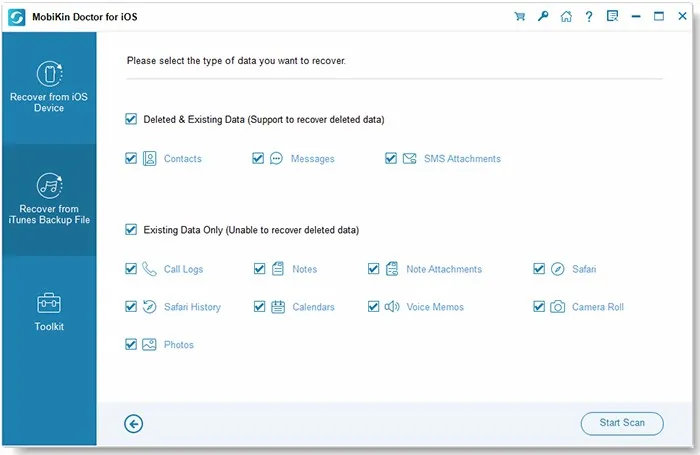Screen dimensions: 700x455
Task: Open help with the question mark icon
Action: [x=588, y=16]
